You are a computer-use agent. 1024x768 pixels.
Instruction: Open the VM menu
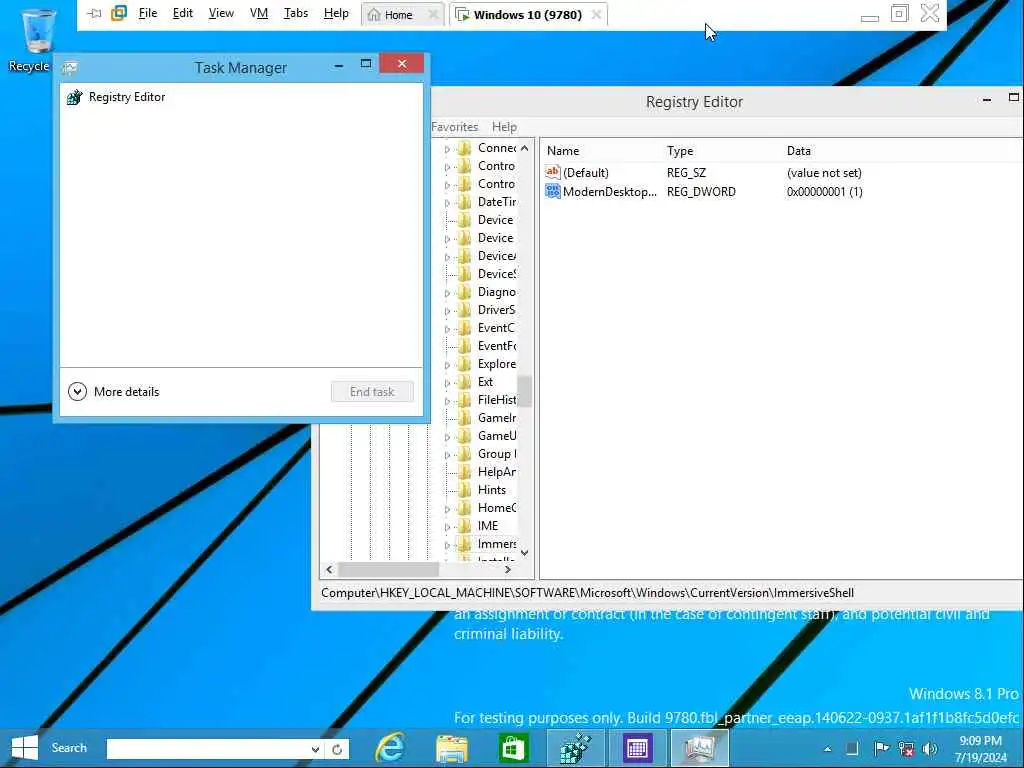(x=259, y=13)
